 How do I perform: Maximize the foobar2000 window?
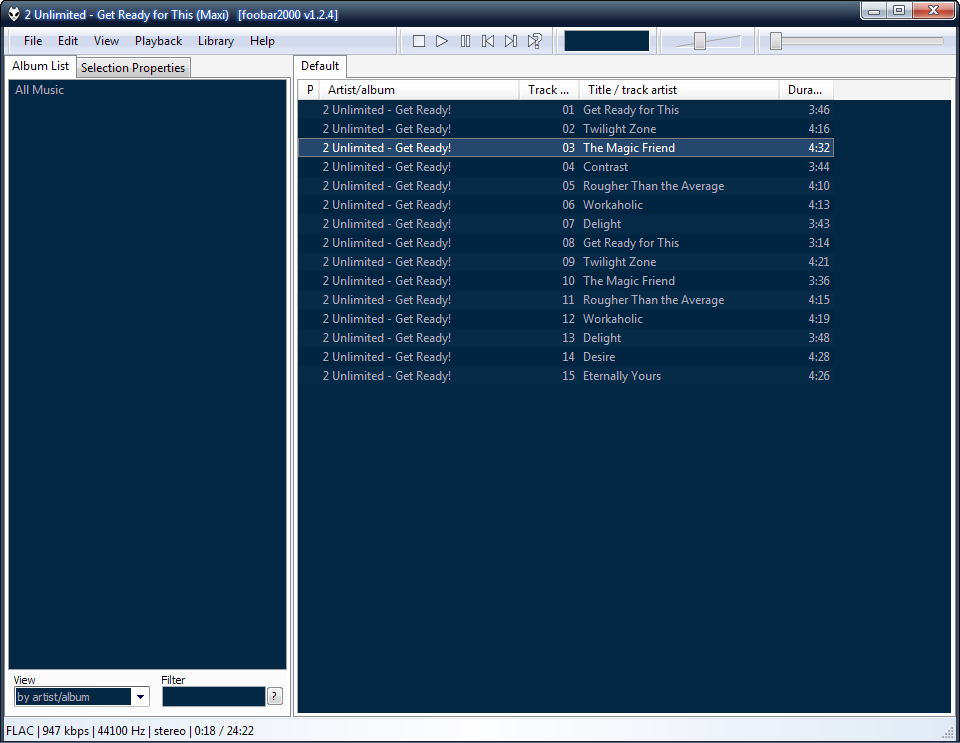(x=899, y=10)
